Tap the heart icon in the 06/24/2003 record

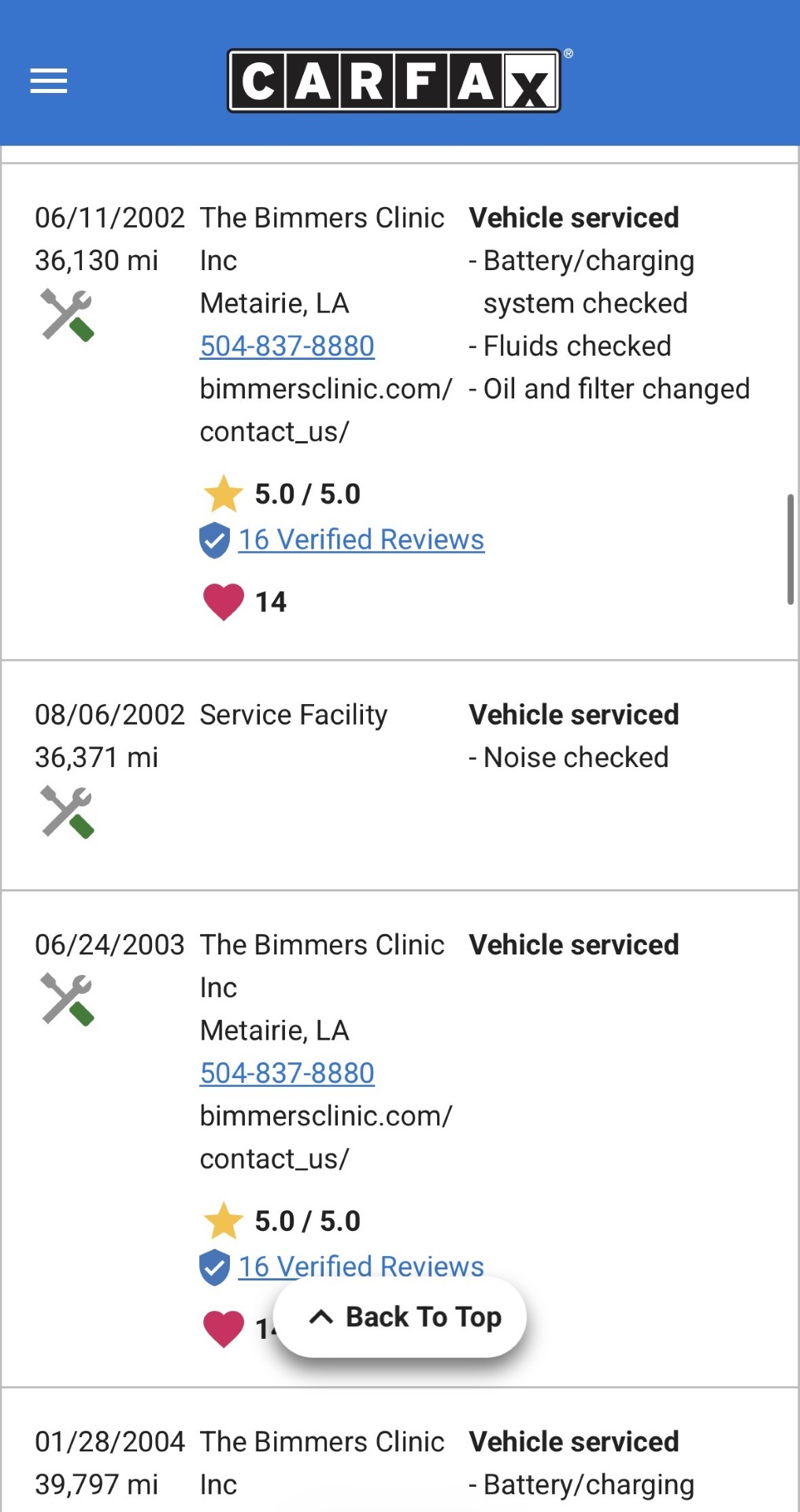(x=224, y=1329)
